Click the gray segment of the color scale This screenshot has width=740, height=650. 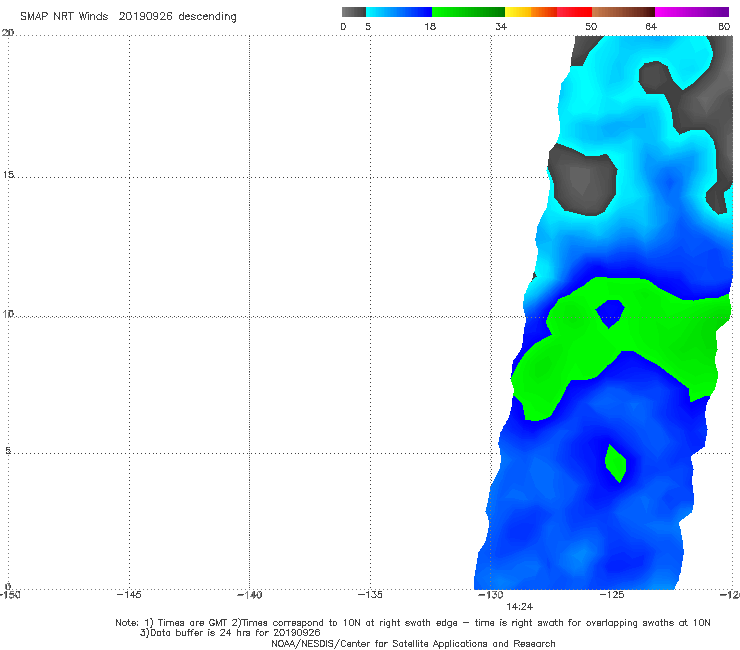353,12
